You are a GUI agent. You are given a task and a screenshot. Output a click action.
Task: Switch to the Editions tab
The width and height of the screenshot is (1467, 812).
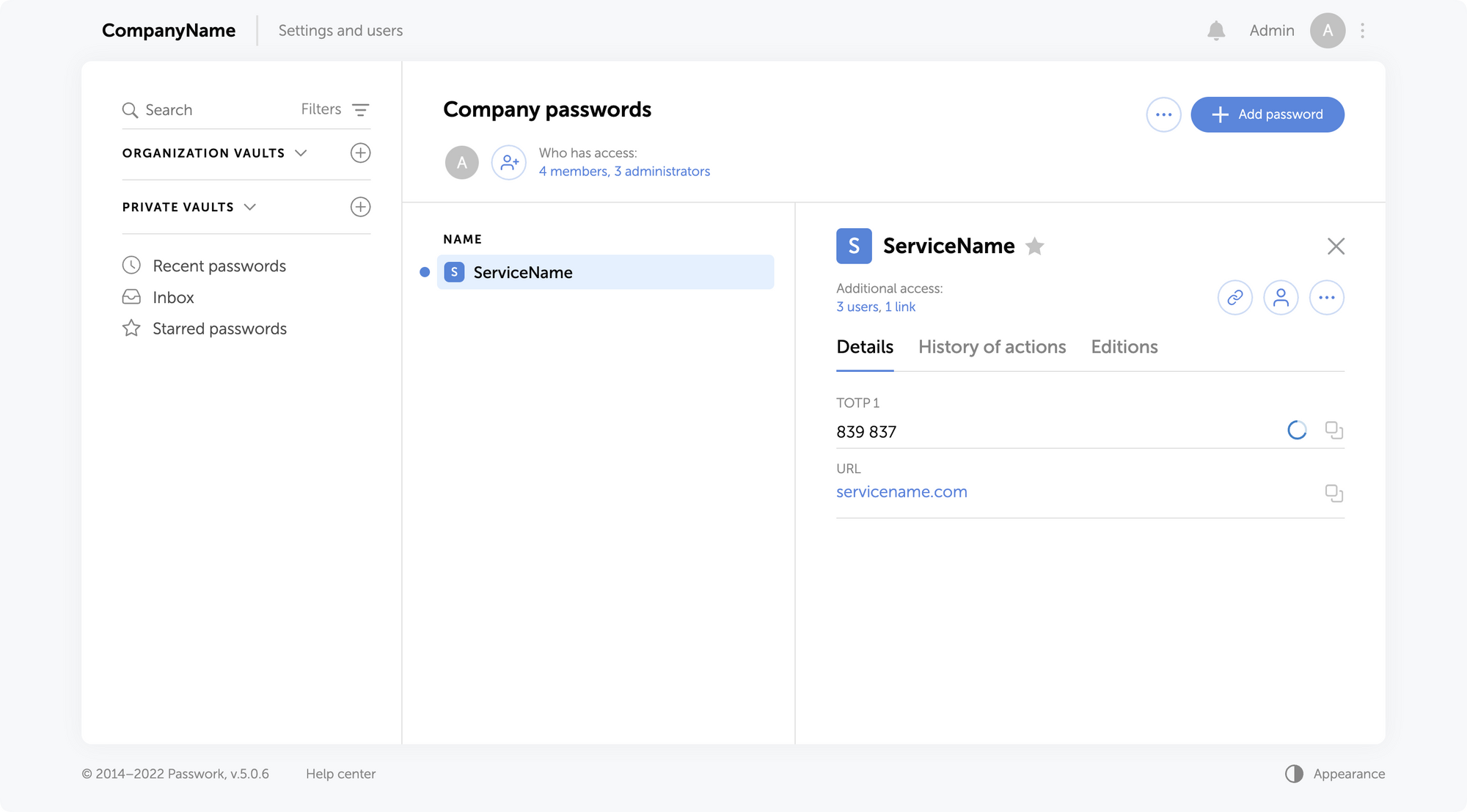pos(1124,347)
